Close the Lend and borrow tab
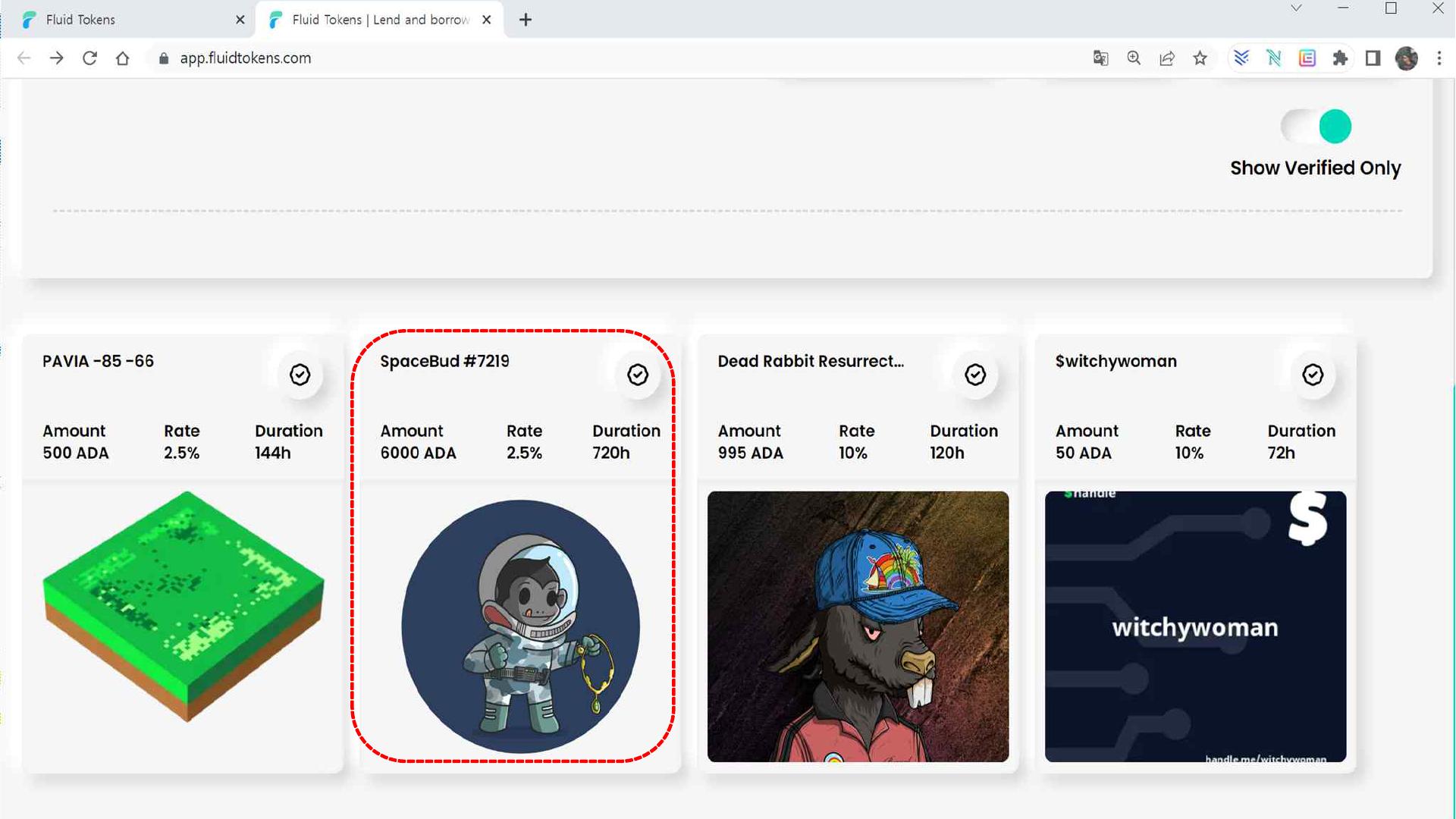Viewport: 1456px width, 819px height. pos(487,20)
